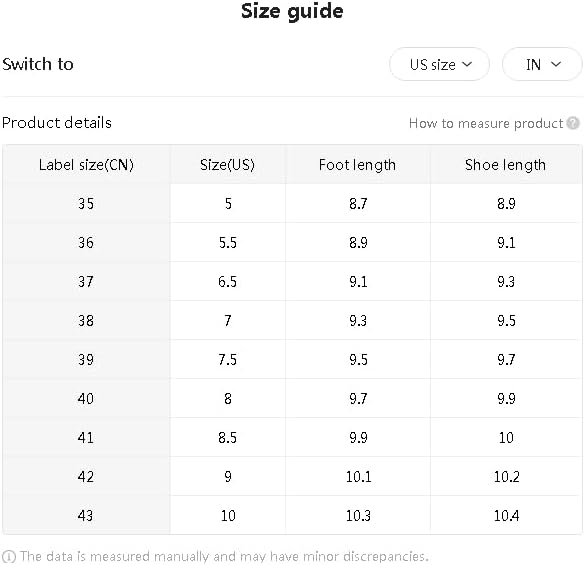585x565 pixels.
Task: Click the question mark help icon
Action: tap(573, 123)
